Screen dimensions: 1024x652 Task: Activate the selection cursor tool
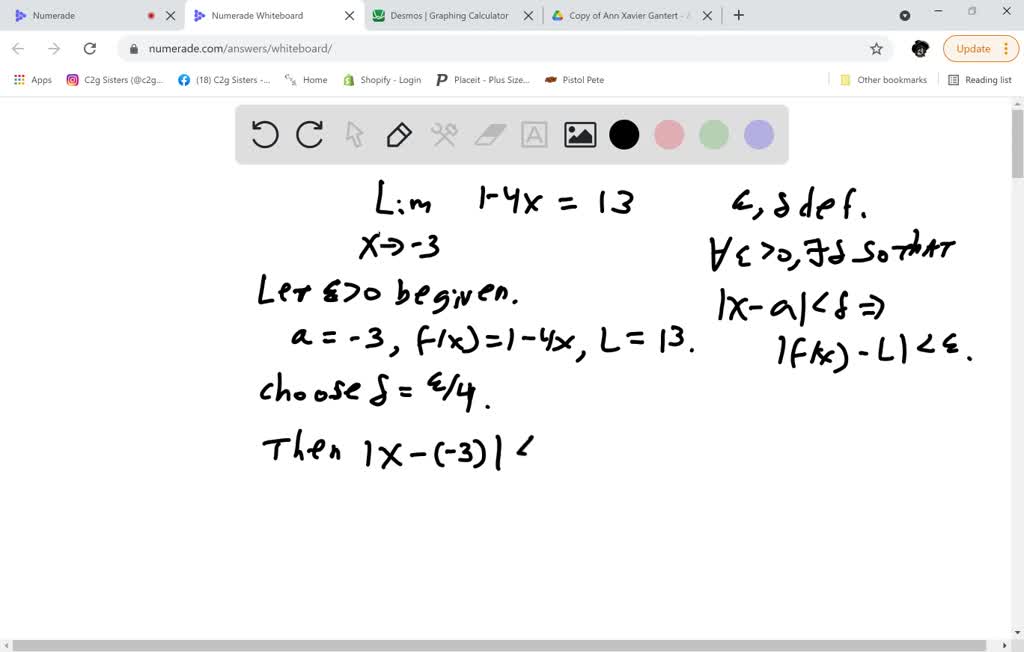tap(354, 134)
